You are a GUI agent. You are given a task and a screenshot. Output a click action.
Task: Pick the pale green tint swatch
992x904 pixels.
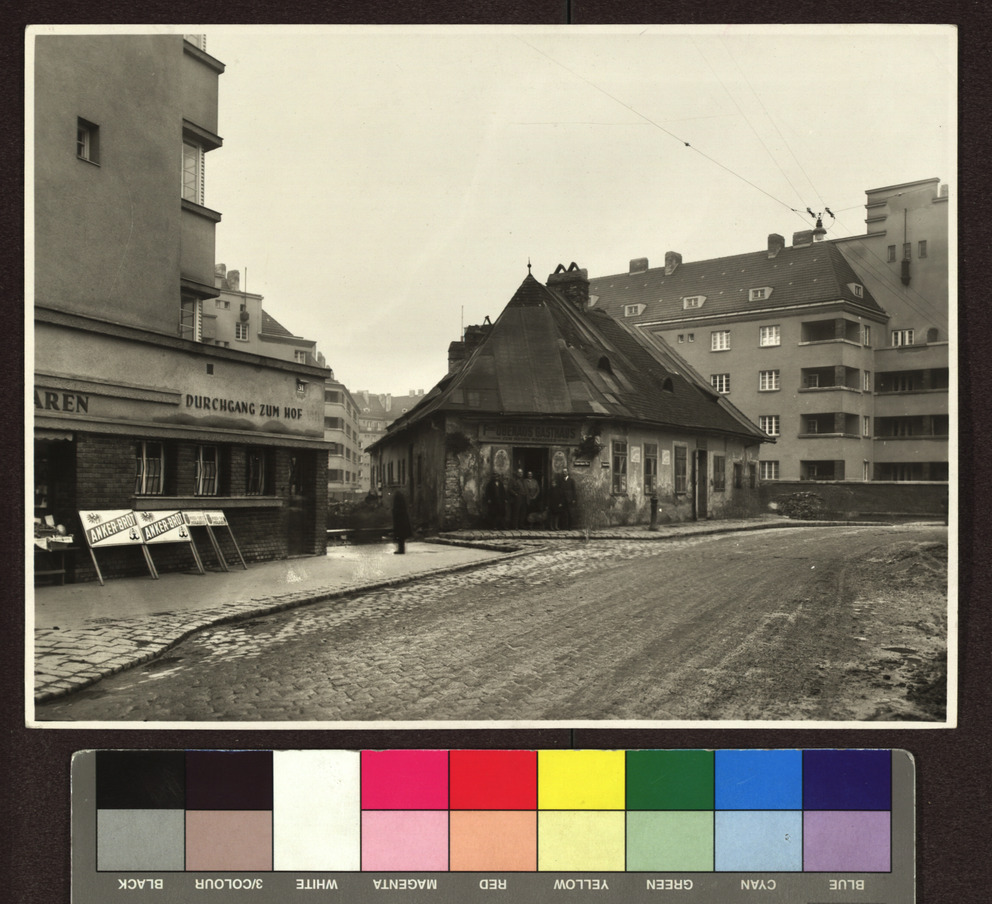(670, 841)
